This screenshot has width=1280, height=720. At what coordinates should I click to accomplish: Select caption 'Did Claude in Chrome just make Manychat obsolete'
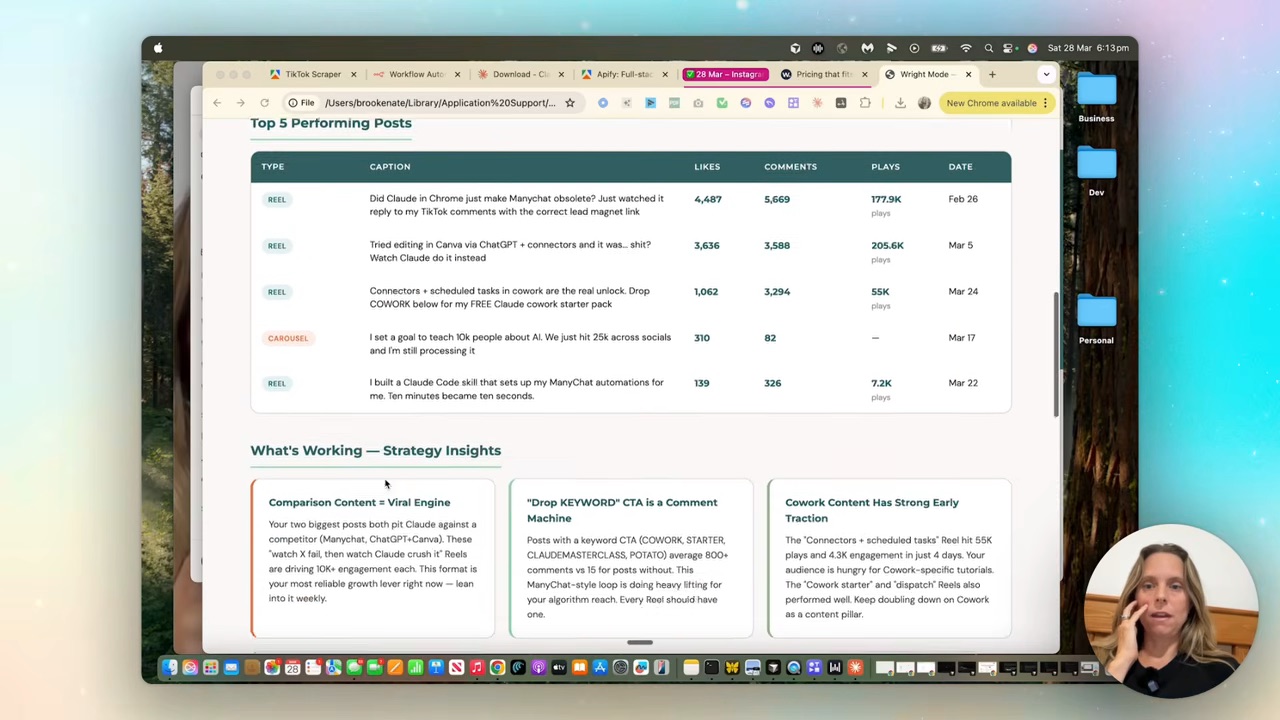517,205
